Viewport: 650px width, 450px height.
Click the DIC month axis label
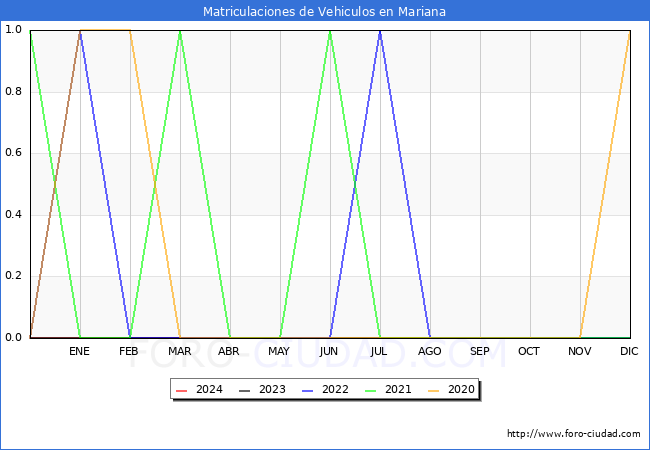tap(629, 351)
